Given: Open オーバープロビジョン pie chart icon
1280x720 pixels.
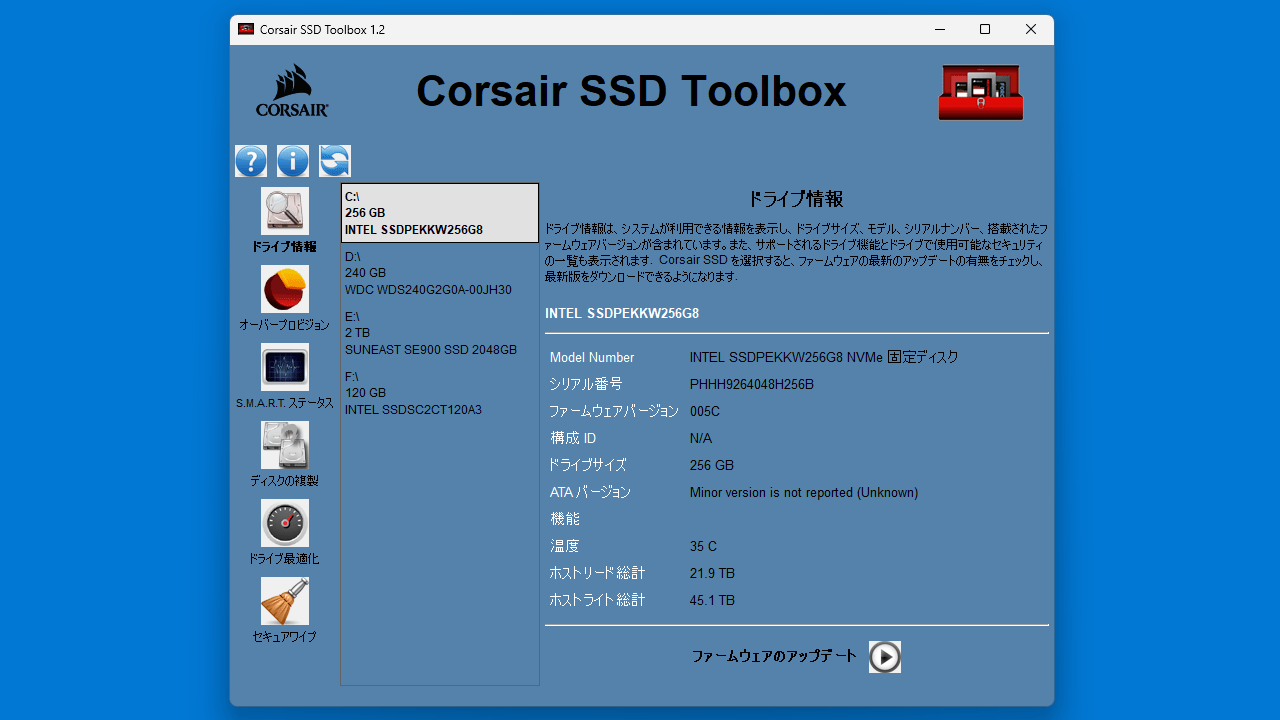Looking at the screenshot, I should 285,289.
